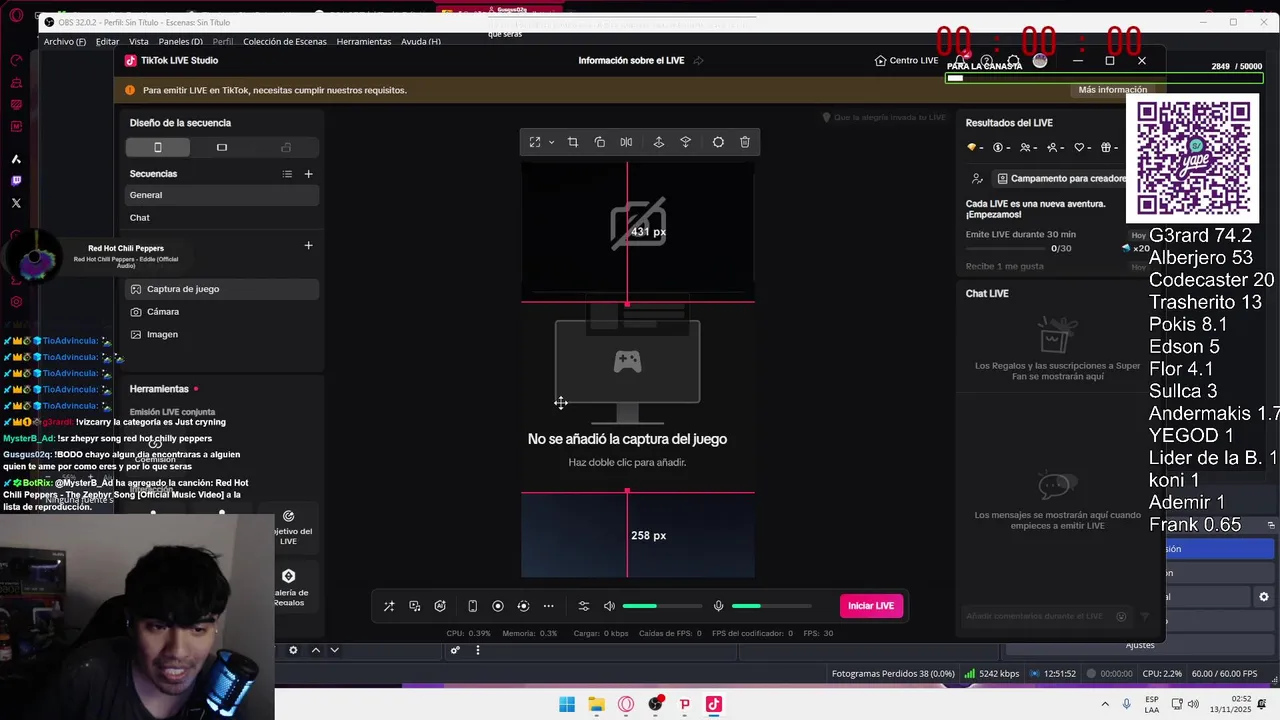Open Información sobre el LIVE share arrow
Screen dimensions: 1280x720
point(699,61)
